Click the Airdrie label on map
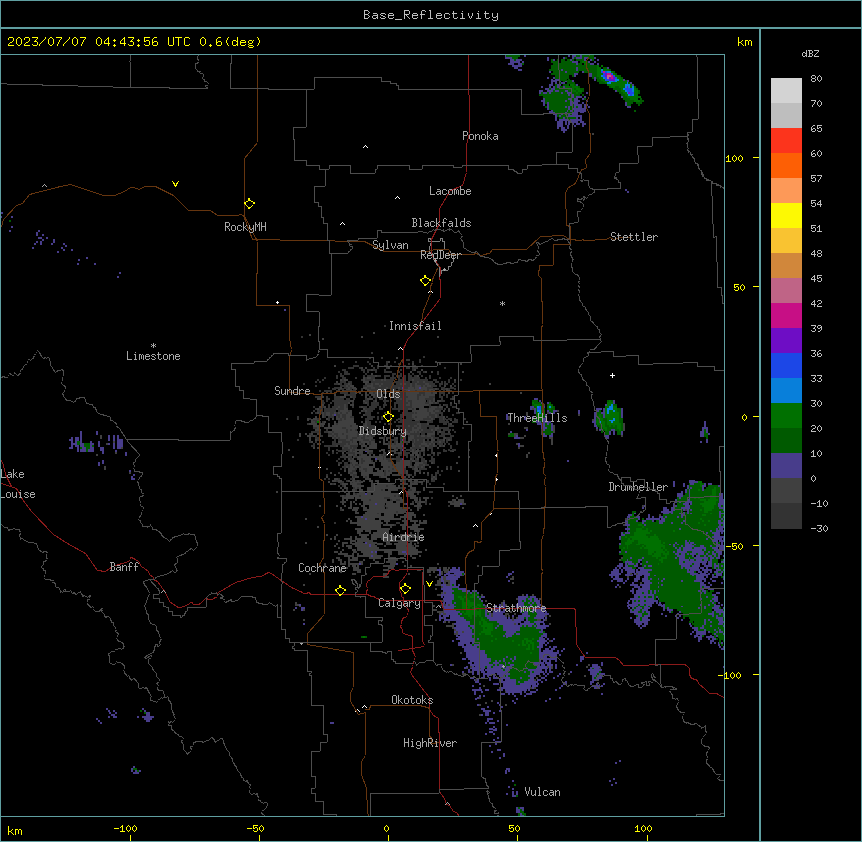The image size is (862, 842). tap(403, 537)
